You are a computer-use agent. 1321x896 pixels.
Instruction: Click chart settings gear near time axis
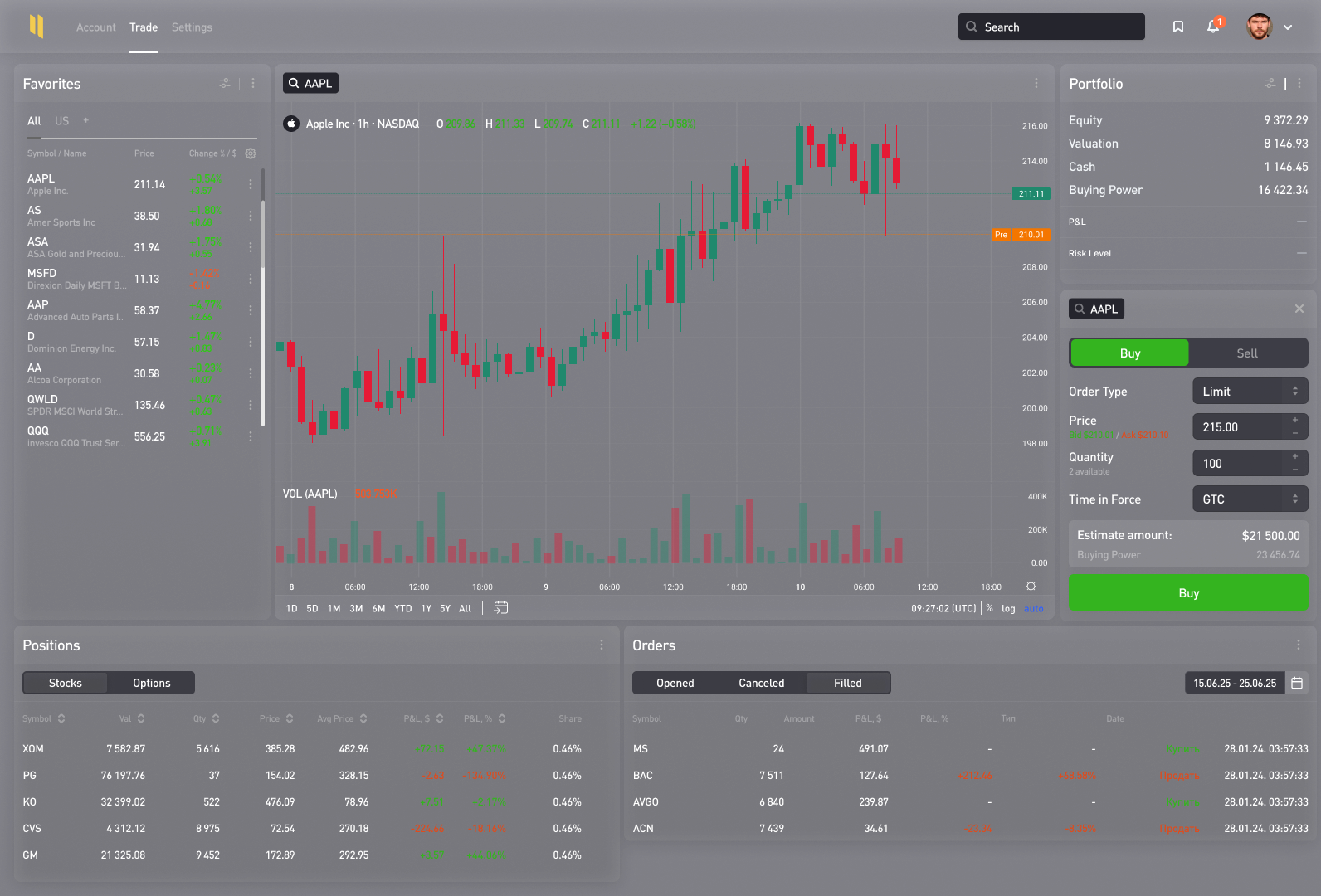(x=1031, y=587)
